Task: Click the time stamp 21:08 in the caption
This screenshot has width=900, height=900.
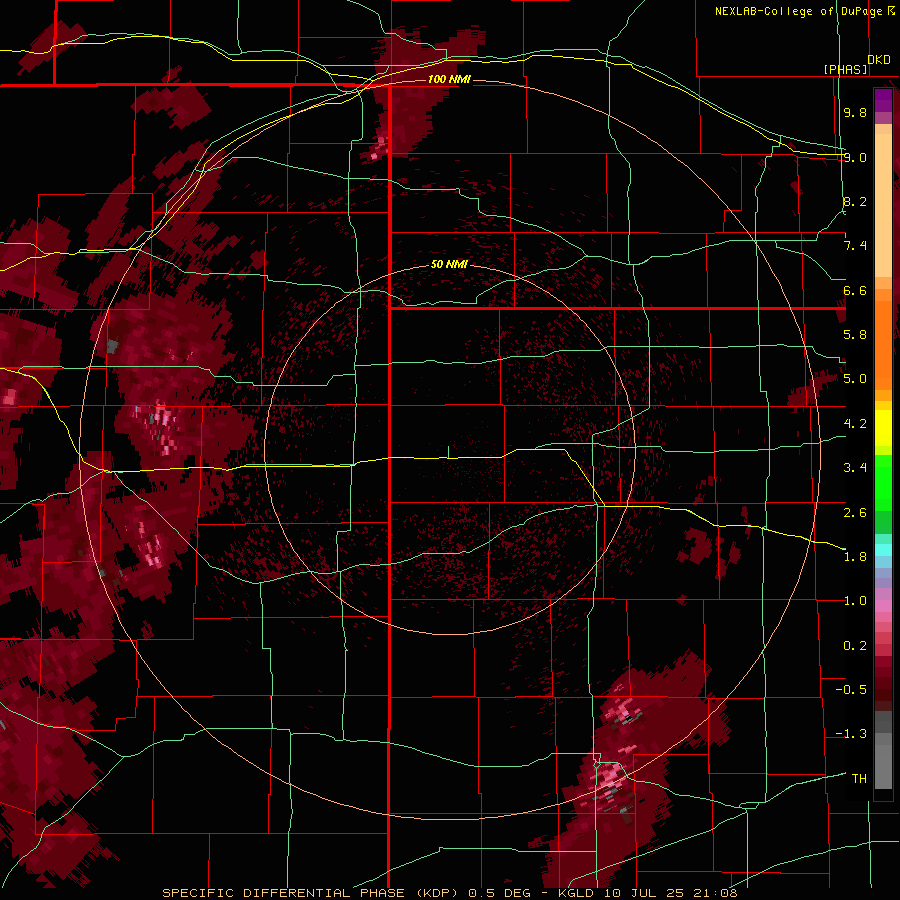Action: tap(714, 893)
